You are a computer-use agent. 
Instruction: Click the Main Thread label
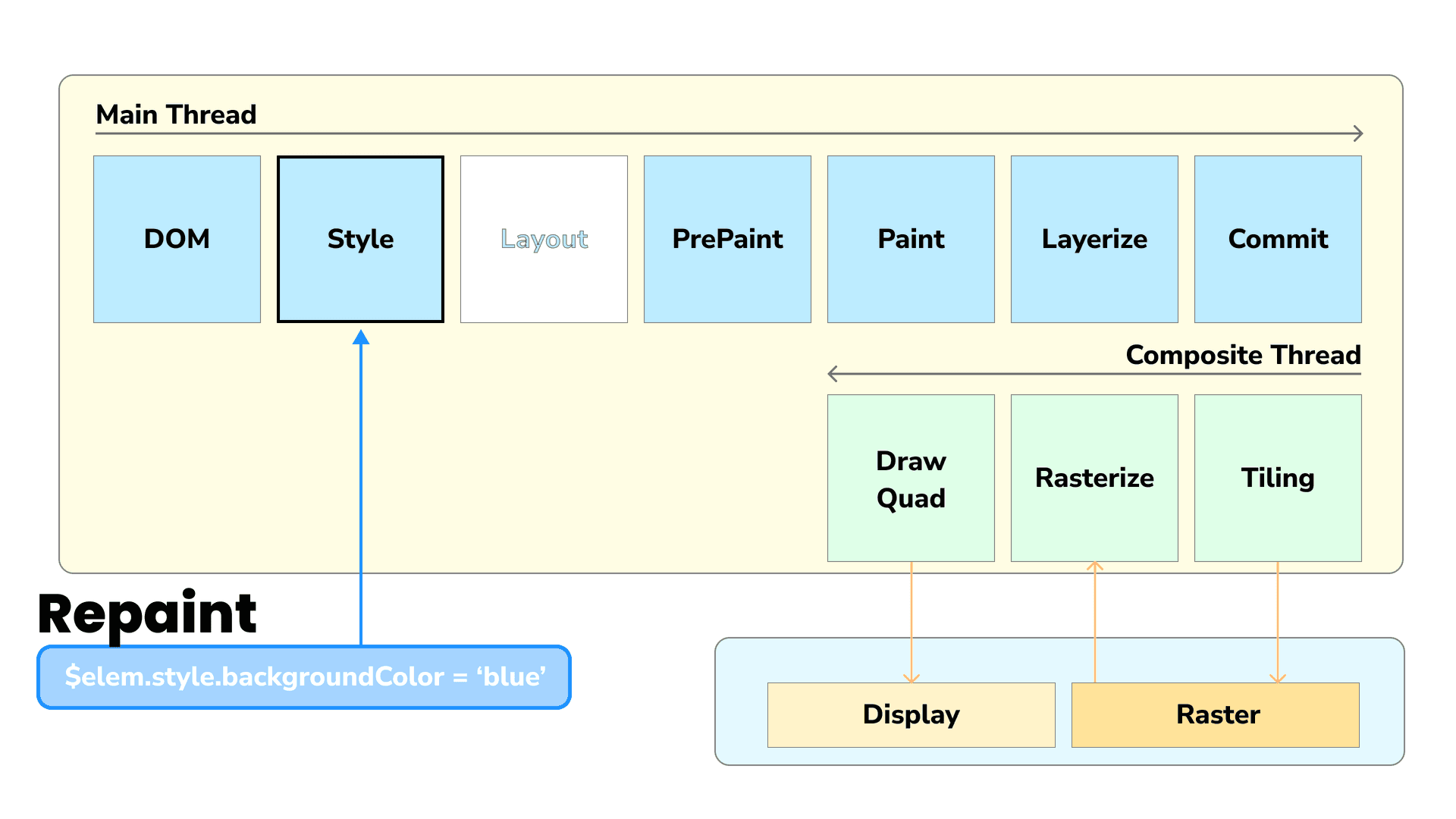point(176,115)
